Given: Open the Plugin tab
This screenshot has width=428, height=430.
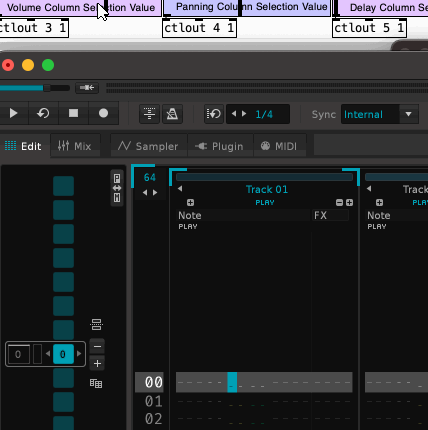Looking at the screenshot, I should pyautogui.click(x=220, y=146).
